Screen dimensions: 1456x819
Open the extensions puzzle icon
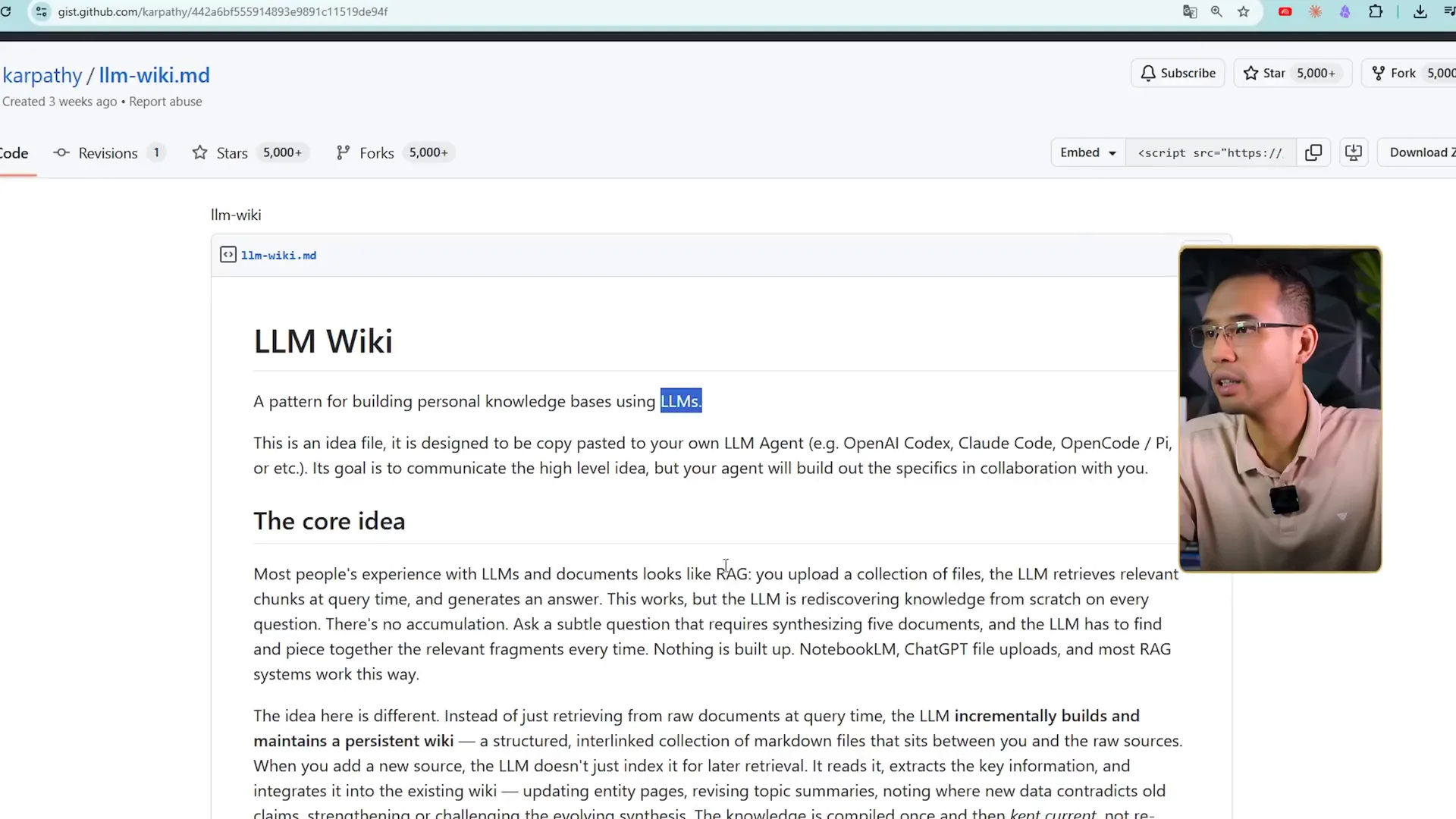click(1376, 11)
